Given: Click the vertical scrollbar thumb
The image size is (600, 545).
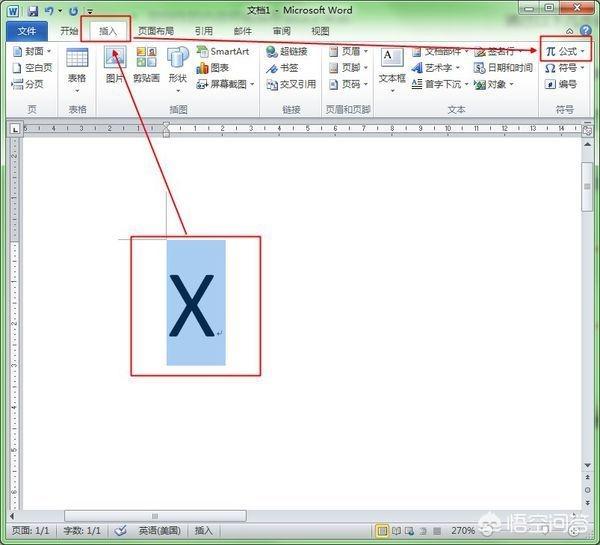Looking at the screenshot, I should tap(587, 186).
